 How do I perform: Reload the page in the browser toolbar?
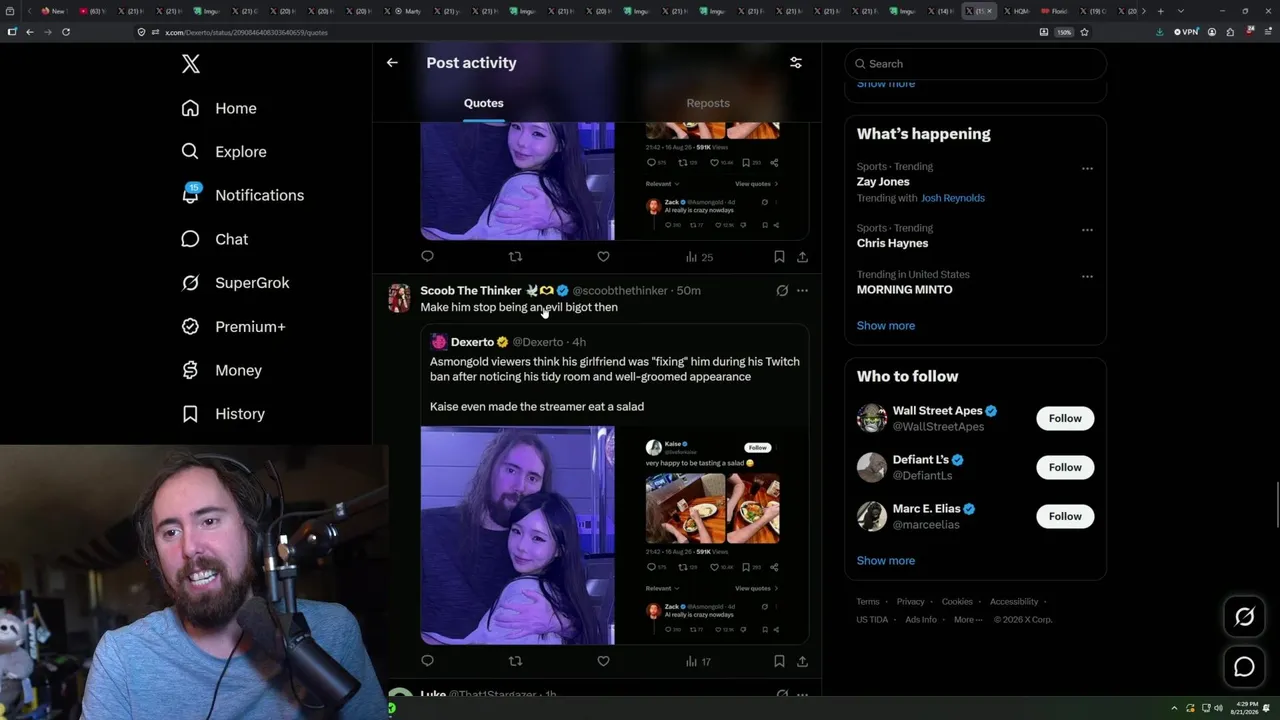coord(66,32)
